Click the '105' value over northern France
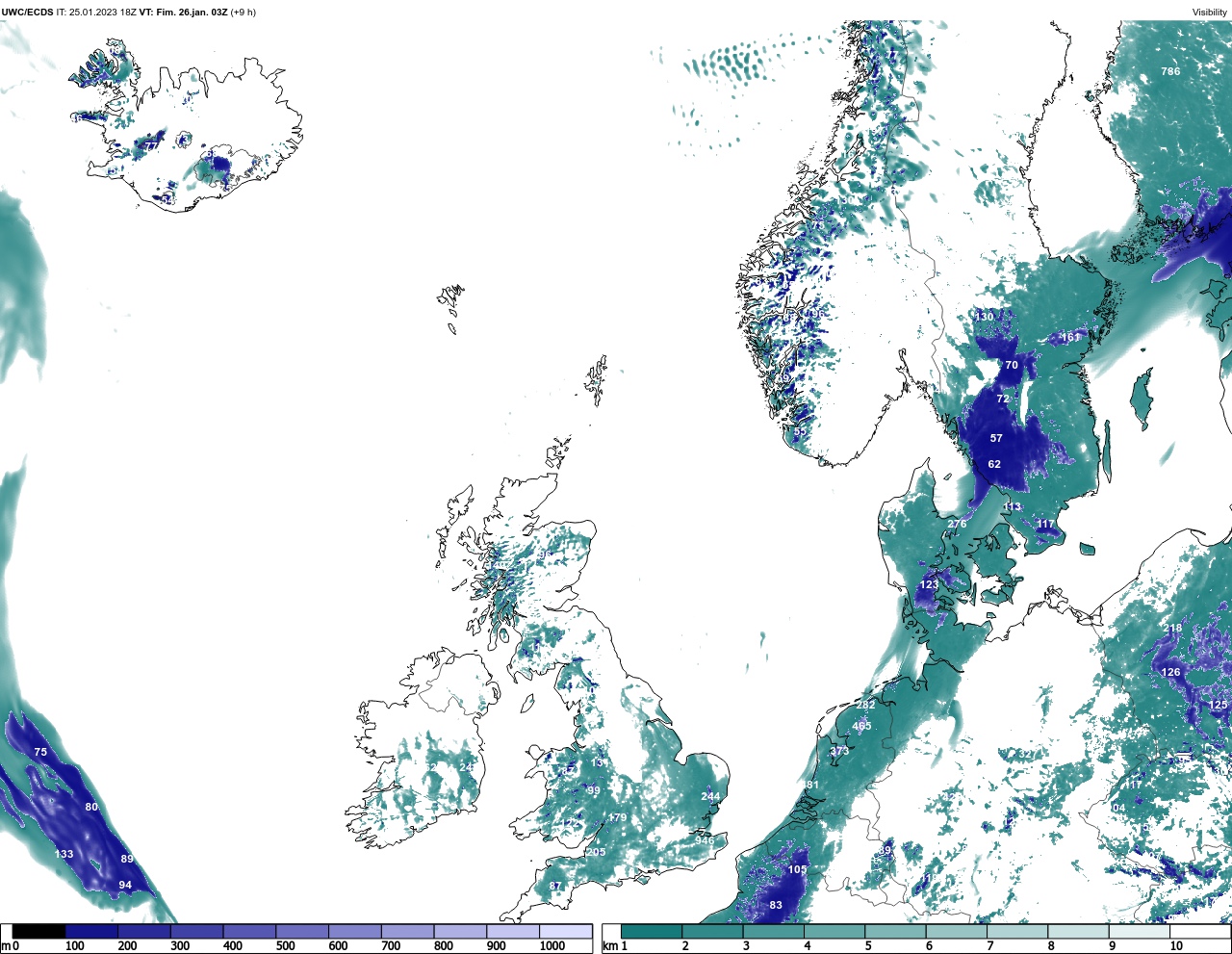1232x954 pixels. pyautogui.click(x=798, y=869)
